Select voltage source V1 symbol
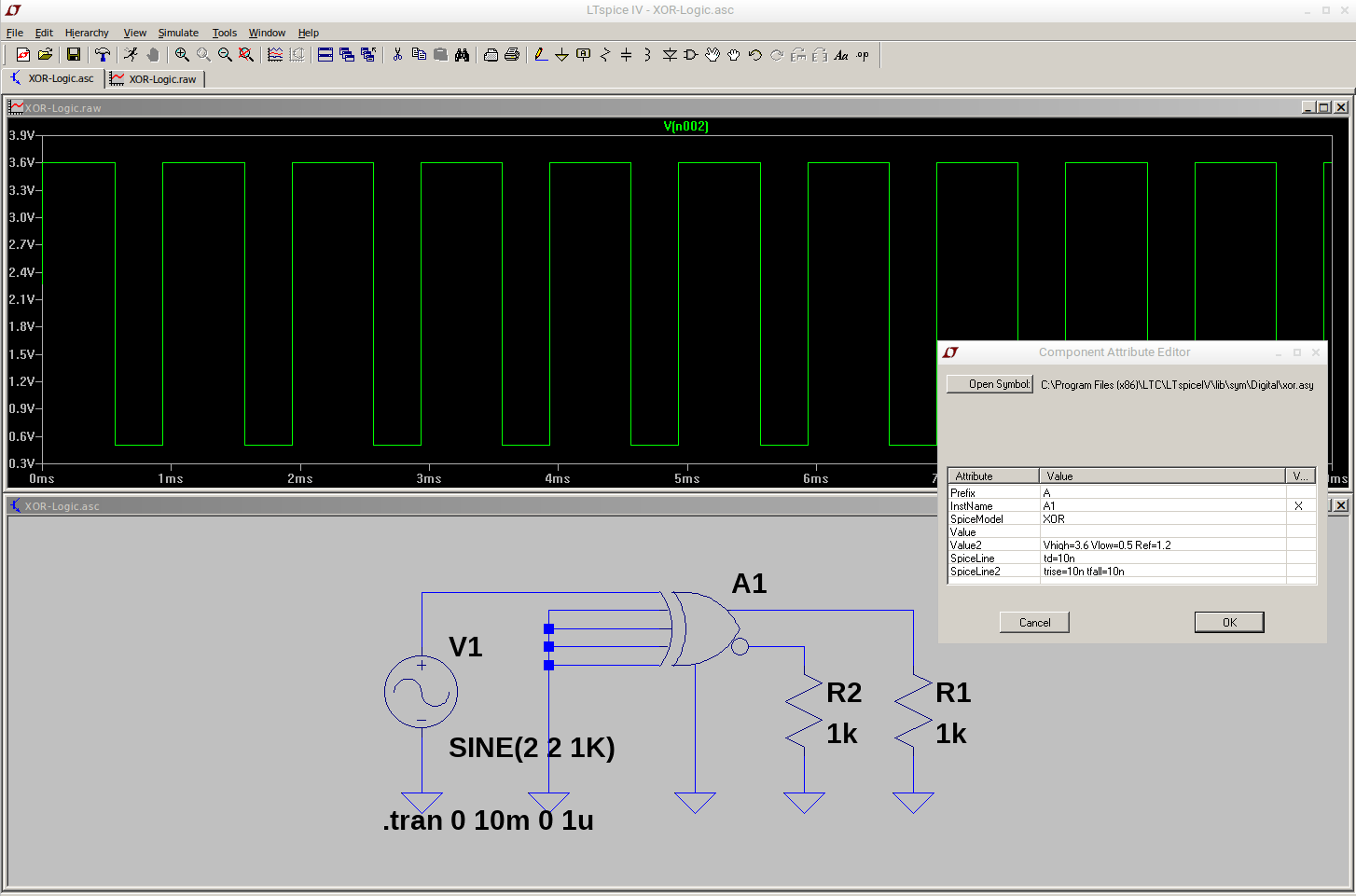This screenshot has width=1356, height=896. click(422, 692)
